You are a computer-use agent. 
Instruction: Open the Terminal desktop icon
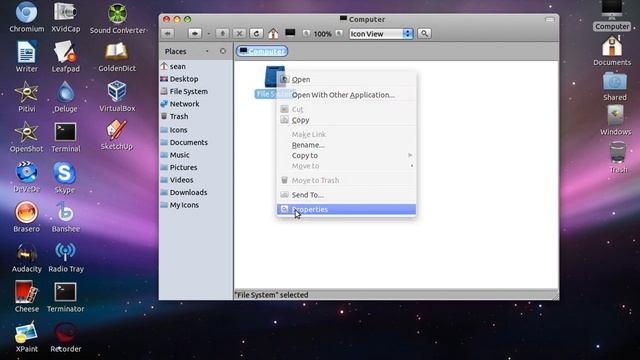tap(65, 137)
